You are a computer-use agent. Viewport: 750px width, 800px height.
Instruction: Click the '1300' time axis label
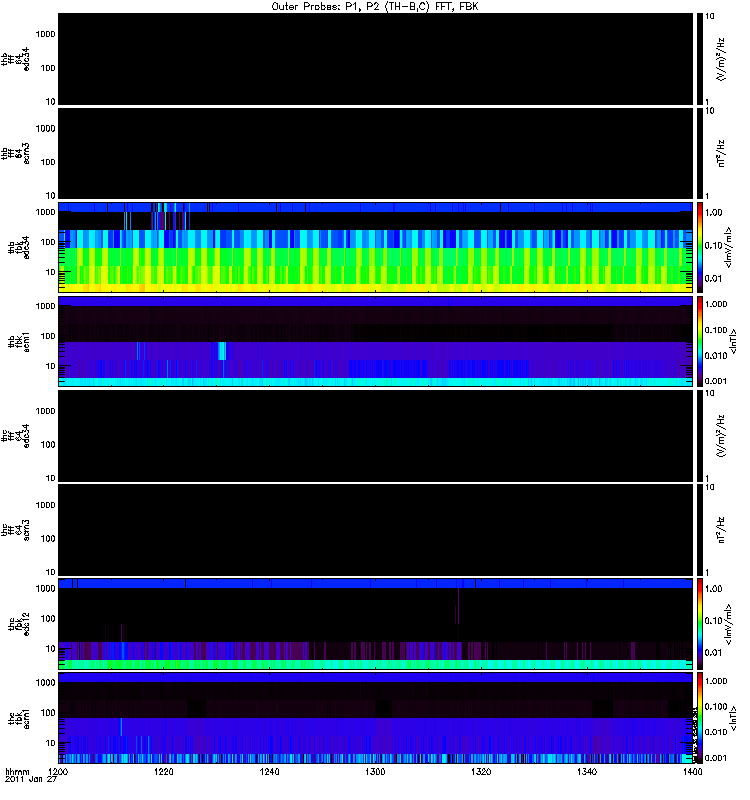(375, 771)
